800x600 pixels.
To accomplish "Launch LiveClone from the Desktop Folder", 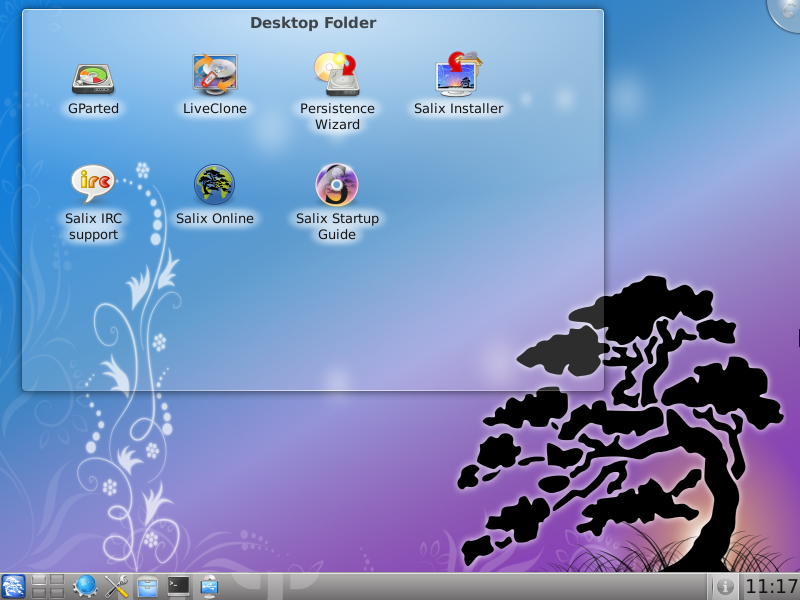I will click(215, 74).
